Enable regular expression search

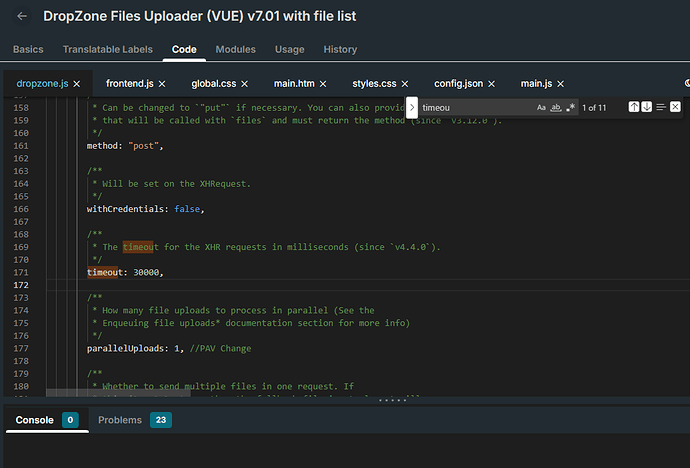pyautogui.click(x=570, y=107)
